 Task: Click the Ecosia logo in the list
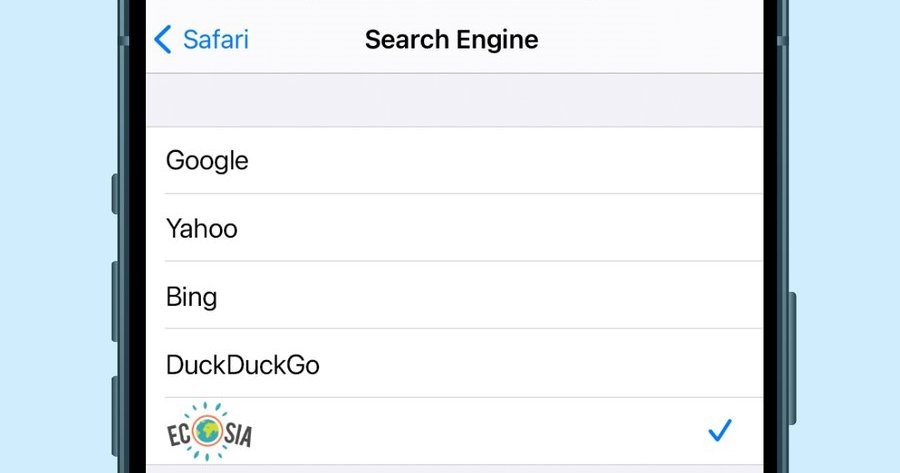pyautogui.click(x=210, y=431)
